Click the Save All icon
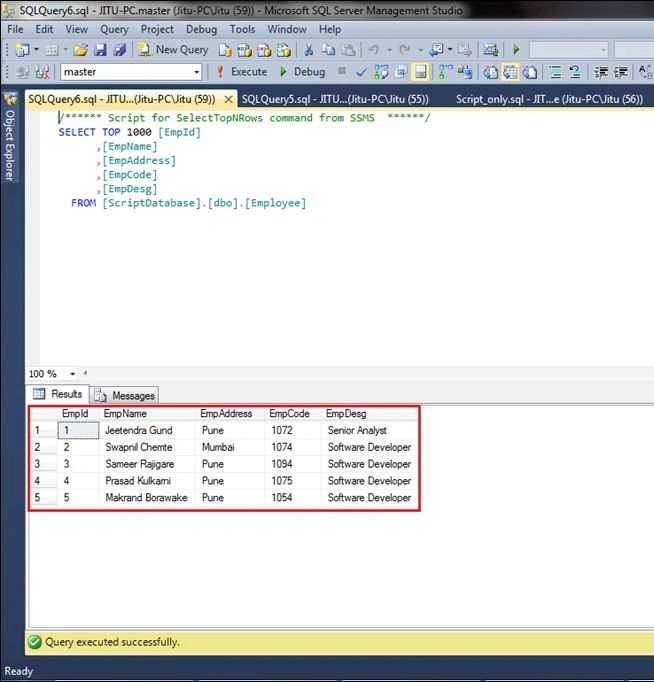The width and height of the screenshot is (654, 682). pos(120,50)
